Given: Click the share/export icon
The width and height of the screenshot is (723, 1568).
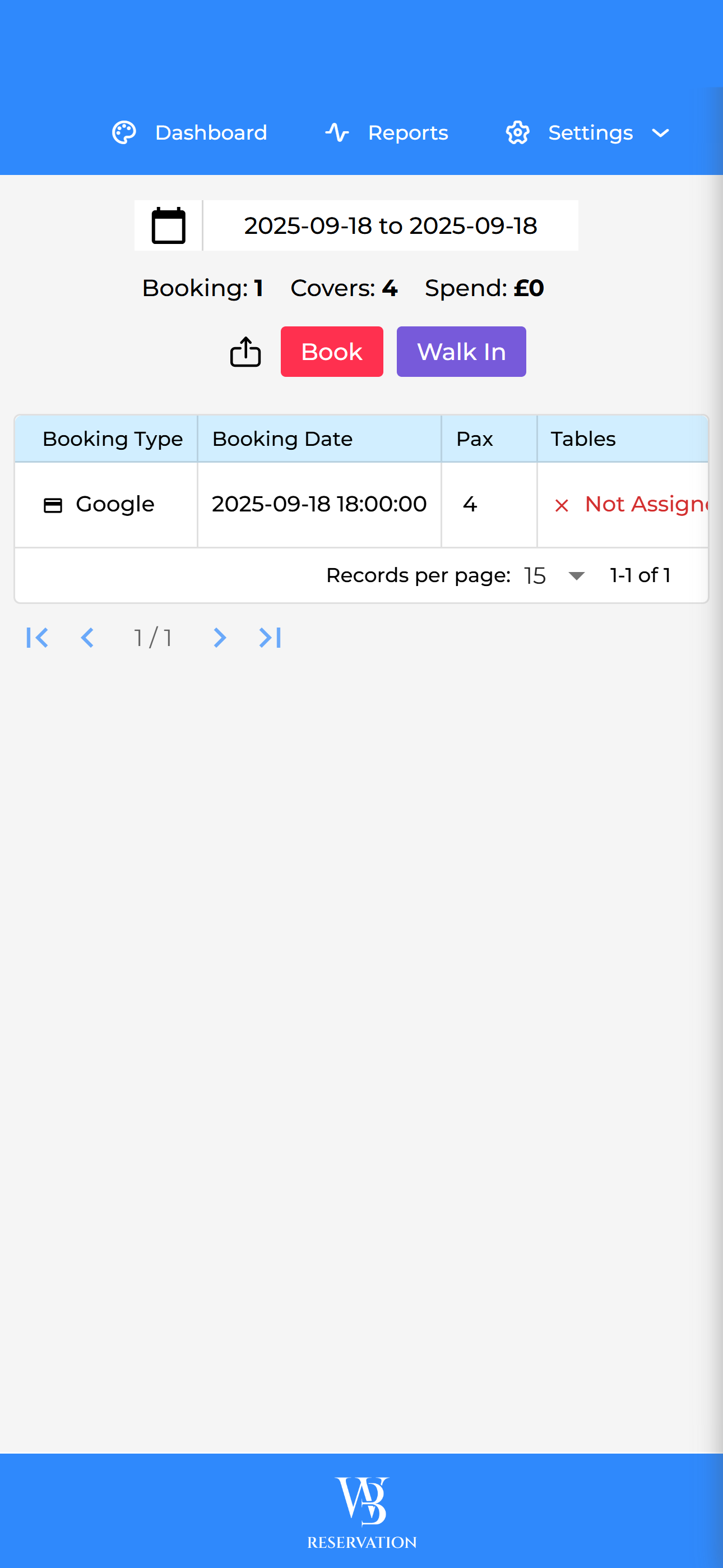Looking at the screenshot, I should 245,352.
